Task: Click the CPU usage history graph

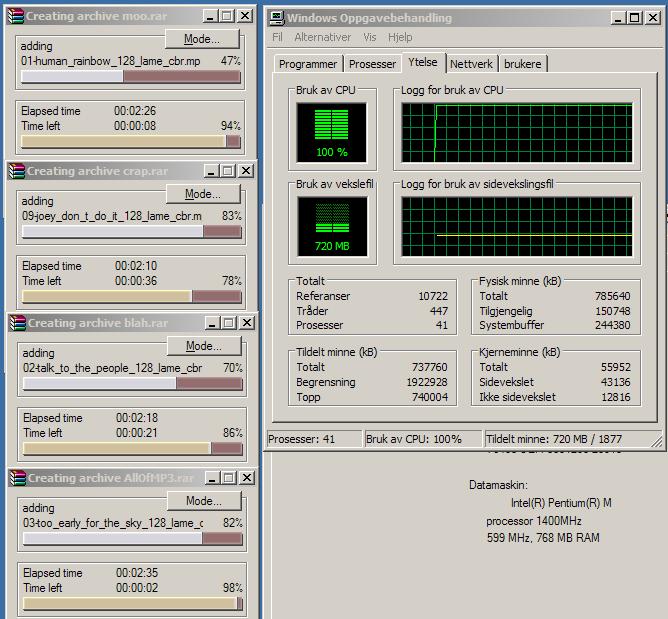Action: point(517,132)
